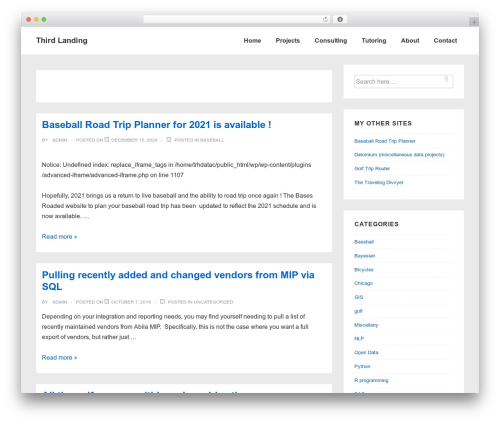The width and height of the screenshot is (500, 423).
Task: Click Read more under the MIP vendors post
Action: coord(59,358)
